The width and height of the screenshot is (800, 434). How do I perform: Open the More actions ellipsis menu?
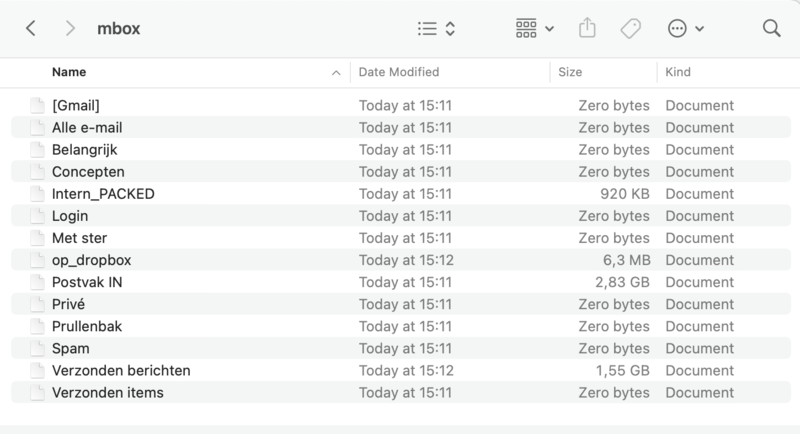click(x=686, y=29)
